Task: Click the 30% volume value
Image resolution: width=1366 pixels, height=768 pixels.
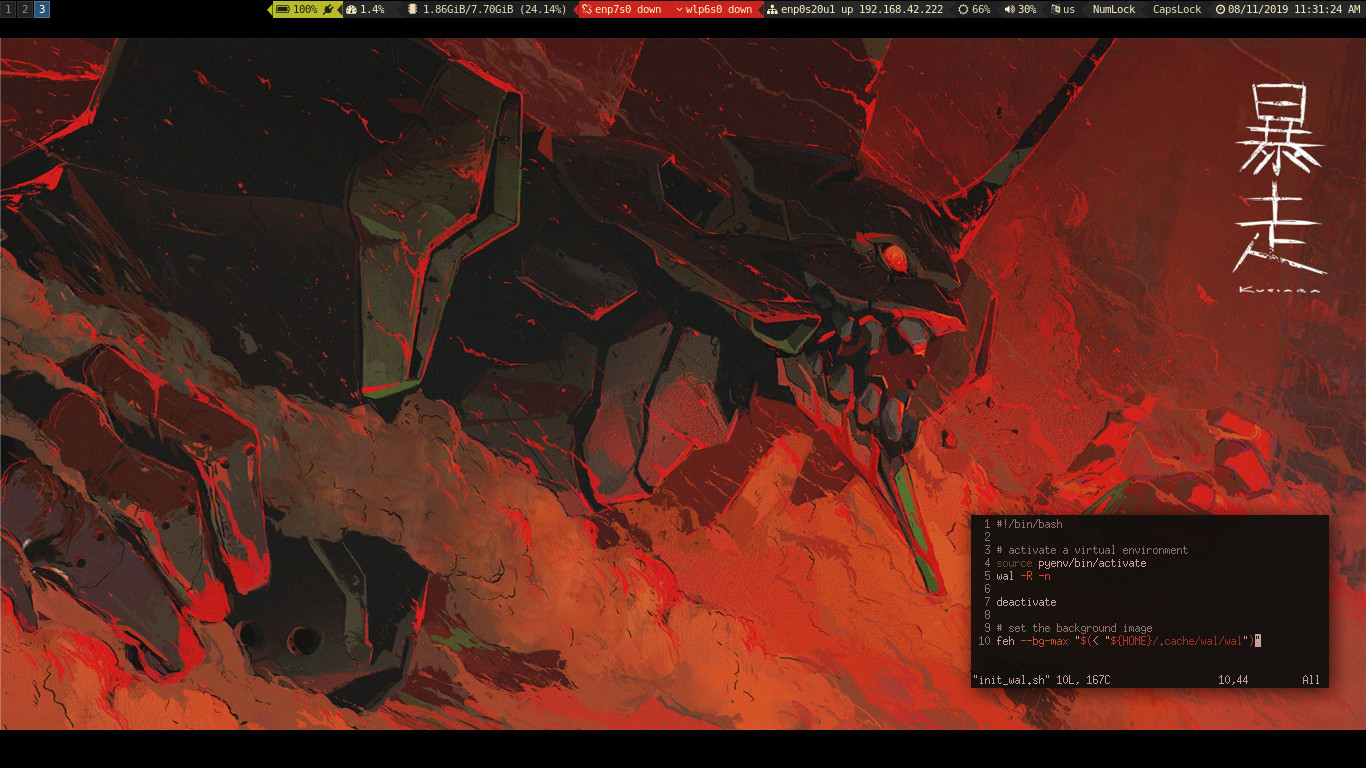Action: pos(1027,9)
